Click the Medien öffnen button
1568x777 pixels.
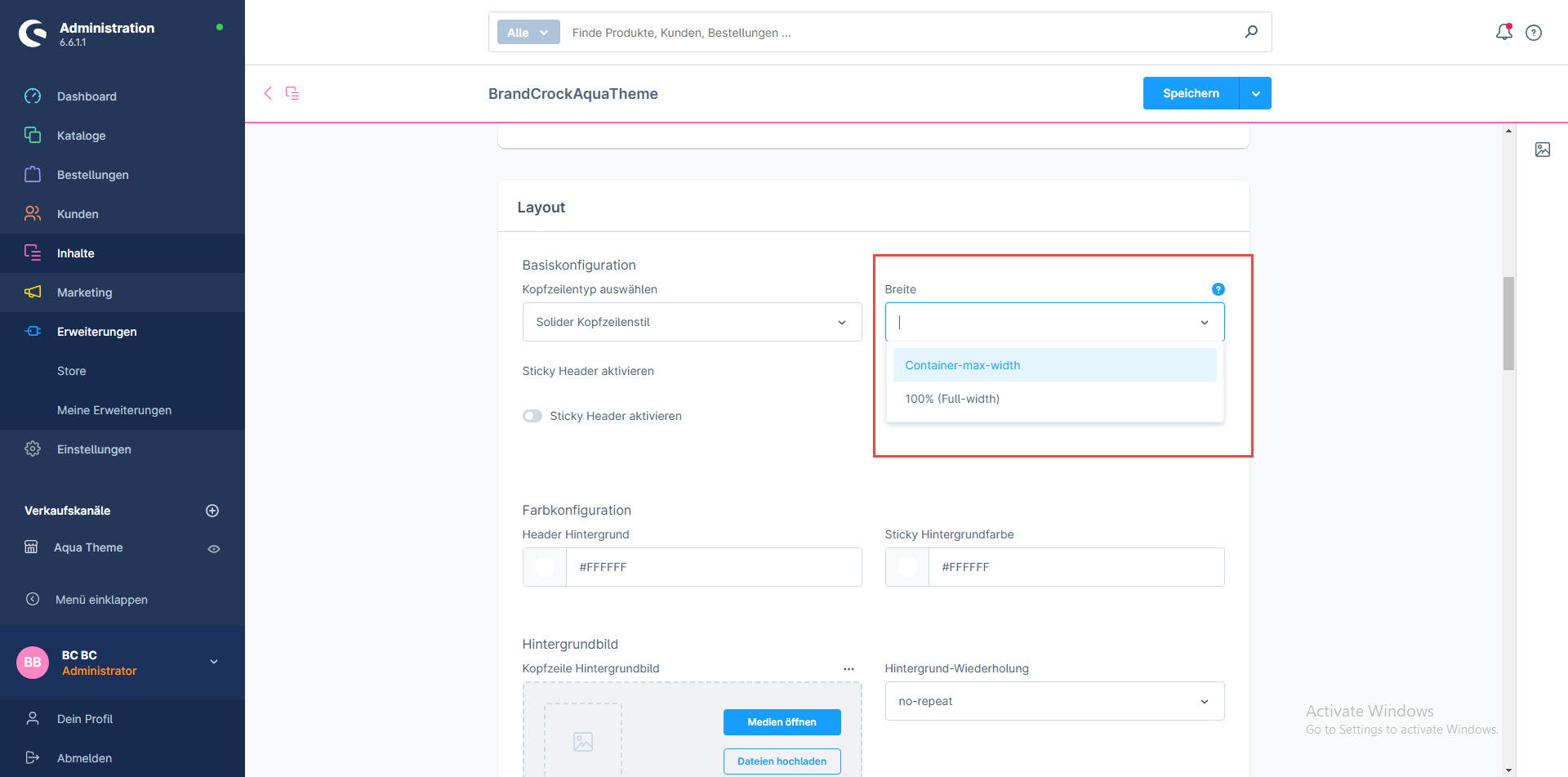782,722
